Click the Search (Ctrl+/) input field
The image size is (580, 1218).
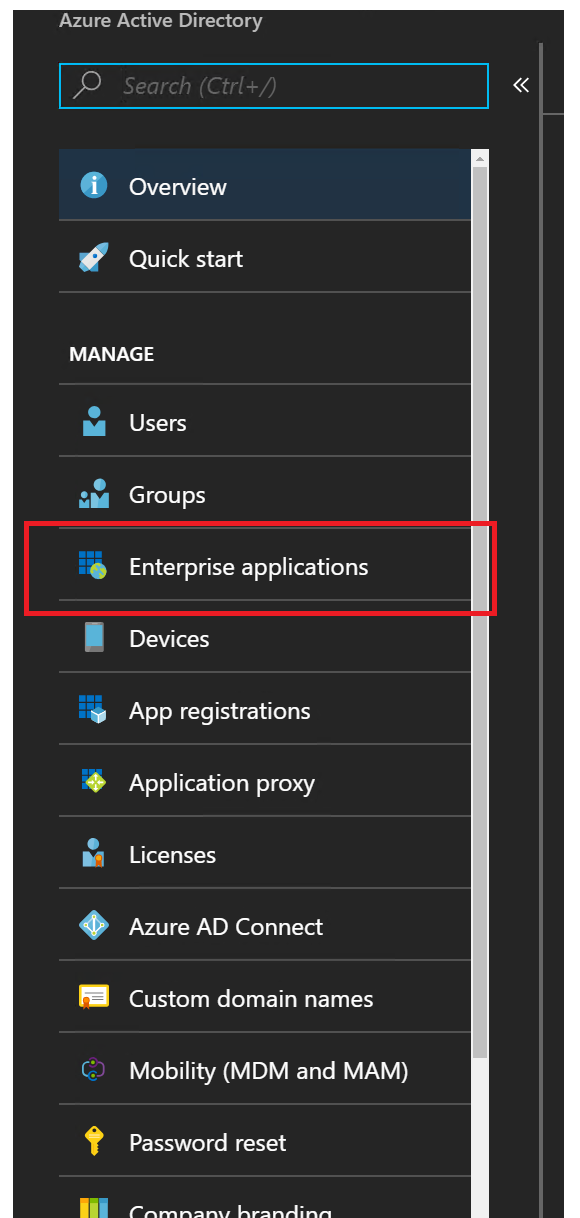point(274,85)
